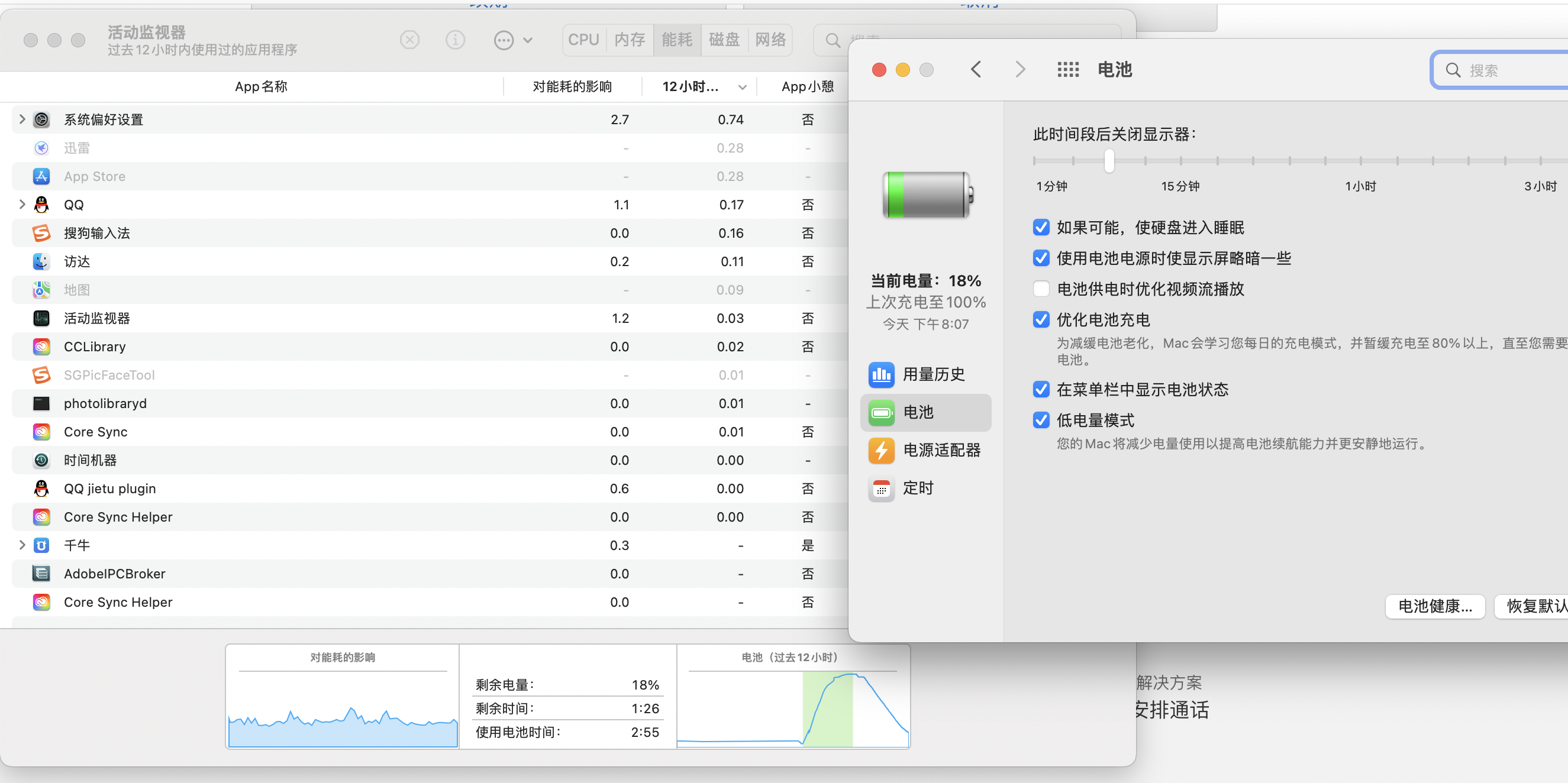1568x783 pixels.
Task: Click the display-off time slider handle
Action: point(1109,161)
